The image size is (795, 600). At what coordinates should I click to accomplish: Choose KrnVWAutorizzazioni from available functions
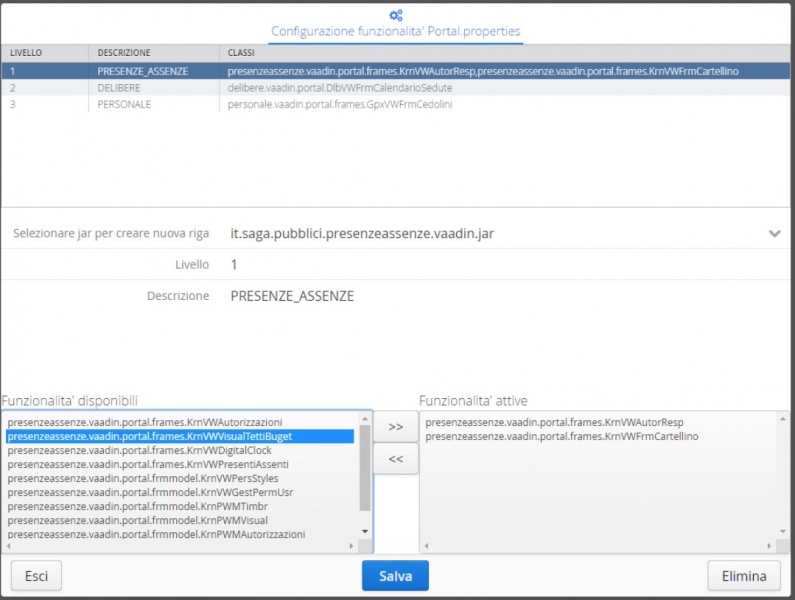click(144, 422)
